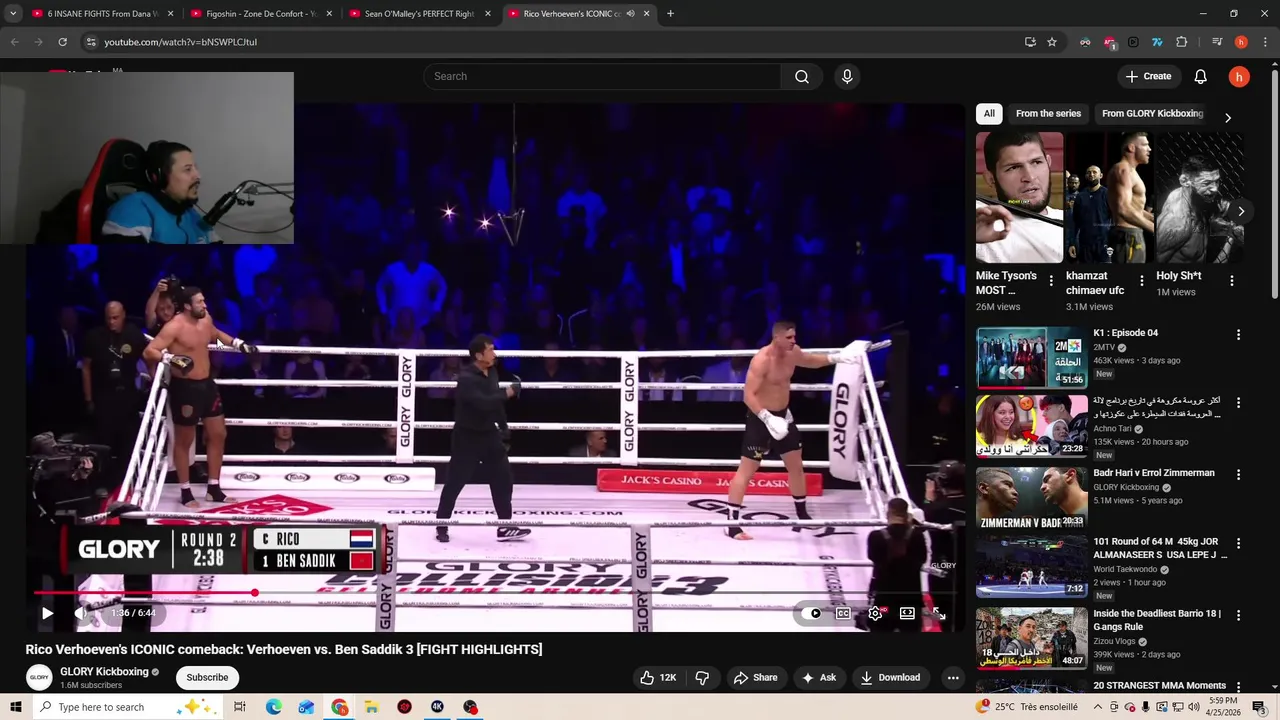The width and height of the screenshot is (1280, 720).
Task: Open more actions (three dots) beside Download
Action: (x=953, y=677)
